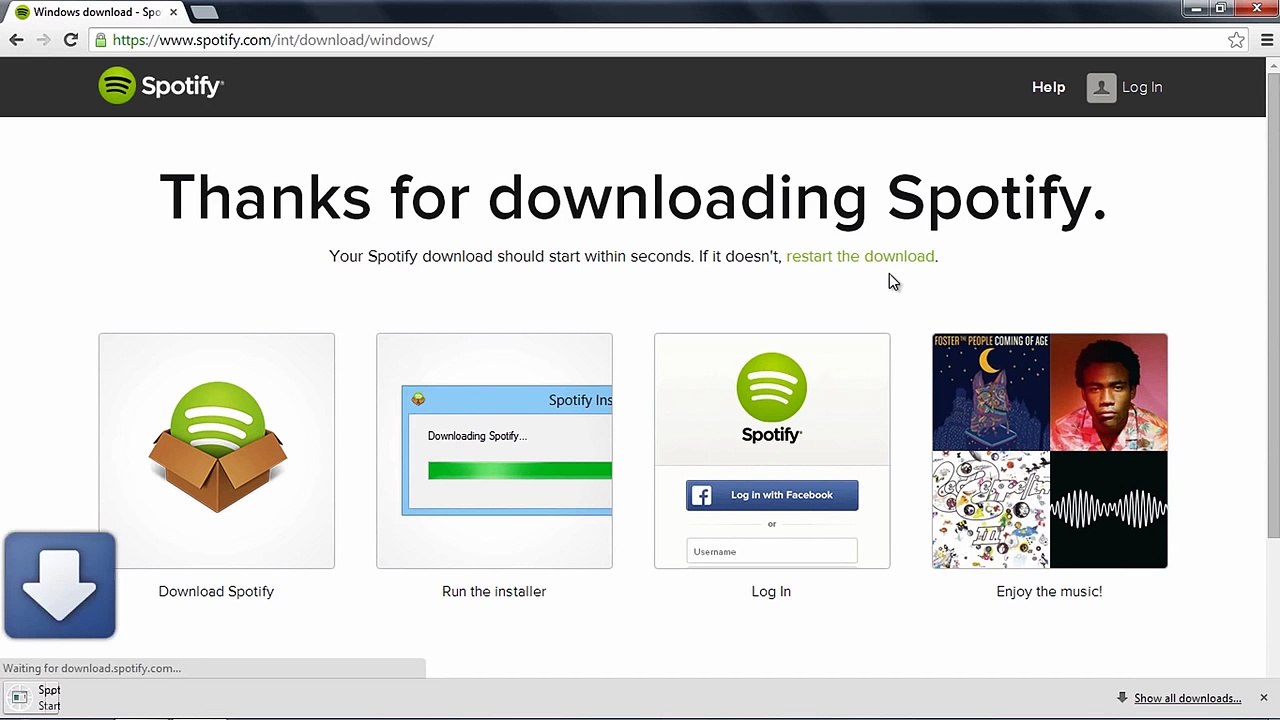
Task: Click the Download Spotify box illustration
Action: tap(217, 451)
